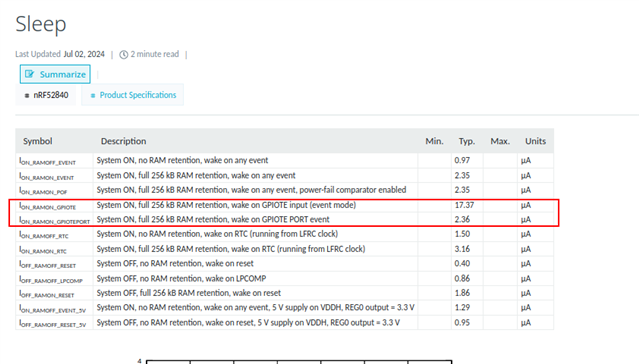The image size is (639, 364).
Task: Click the 17.37 typical value
Action: point(464,205)
